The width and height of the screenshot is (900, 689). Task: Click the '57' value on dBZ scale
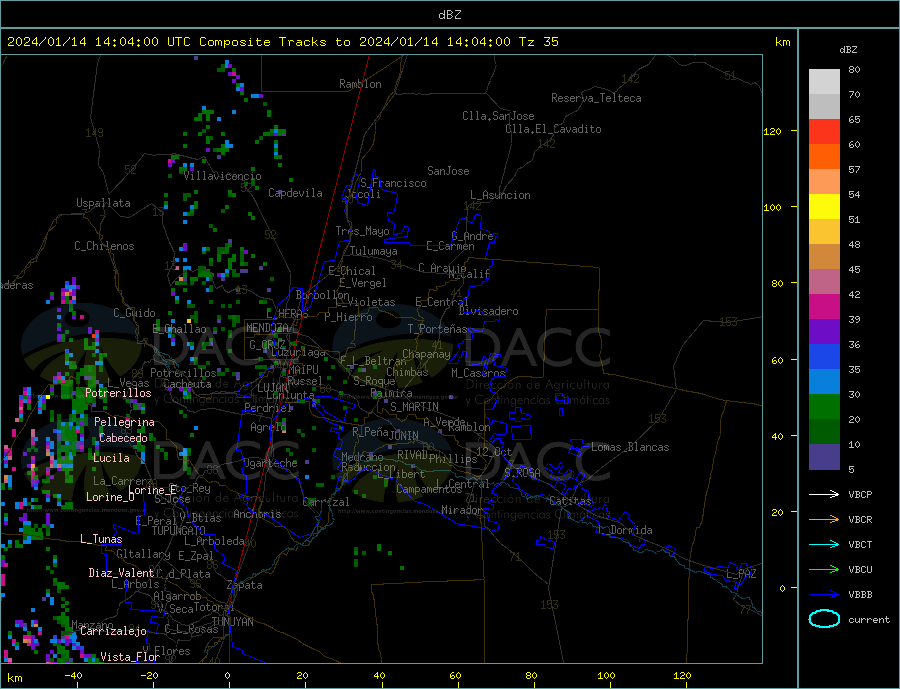854,169
